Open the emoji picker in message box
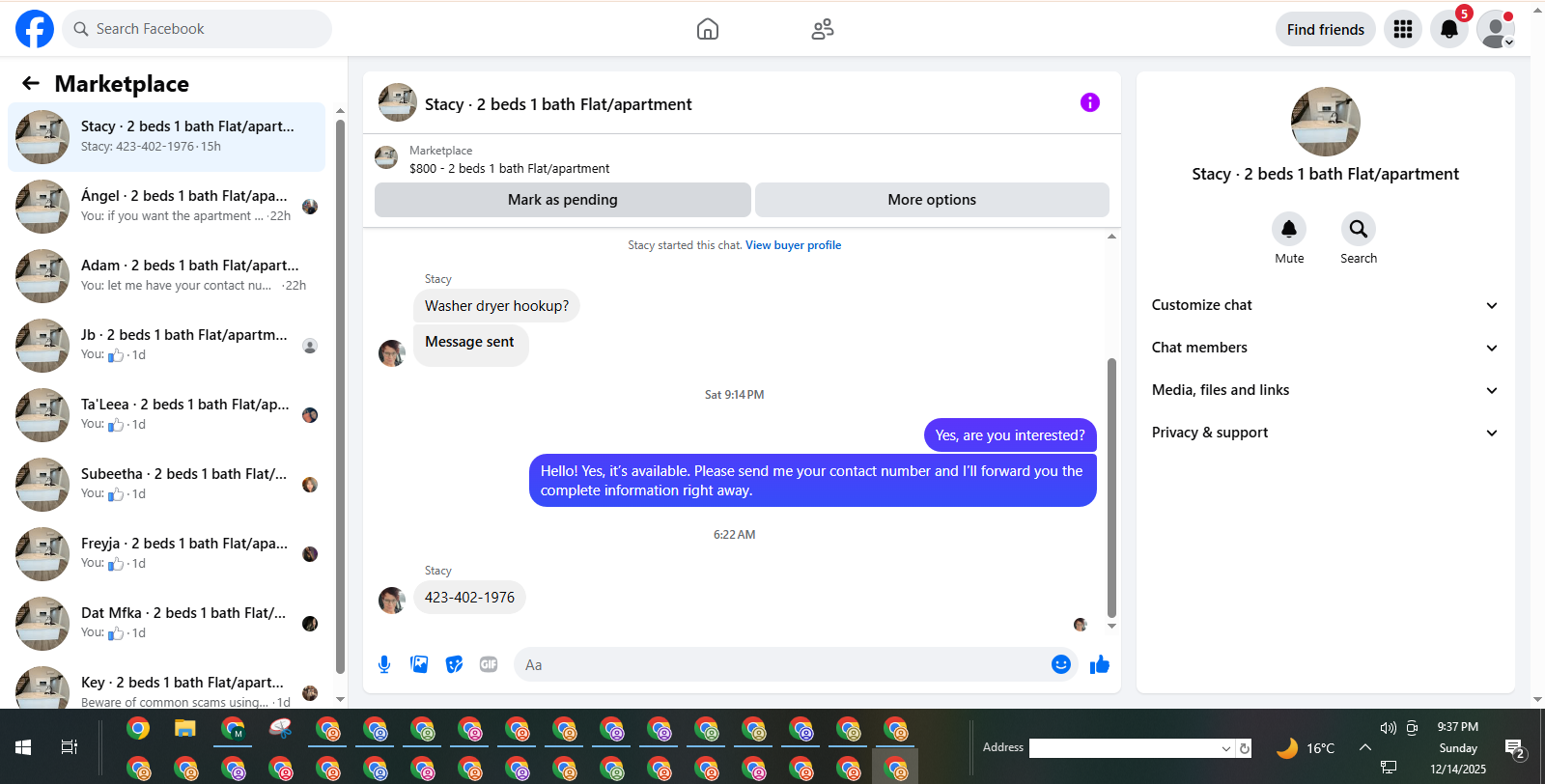Viewport: 1545px width, 784px height. point(1061,664)
